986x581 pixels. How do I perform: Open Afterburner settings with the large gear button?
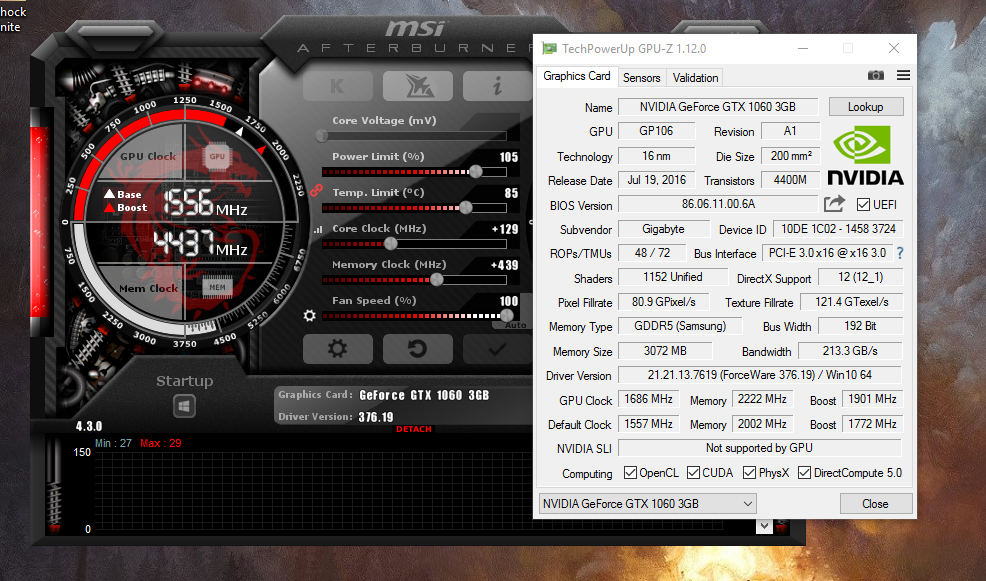[338, 349]
